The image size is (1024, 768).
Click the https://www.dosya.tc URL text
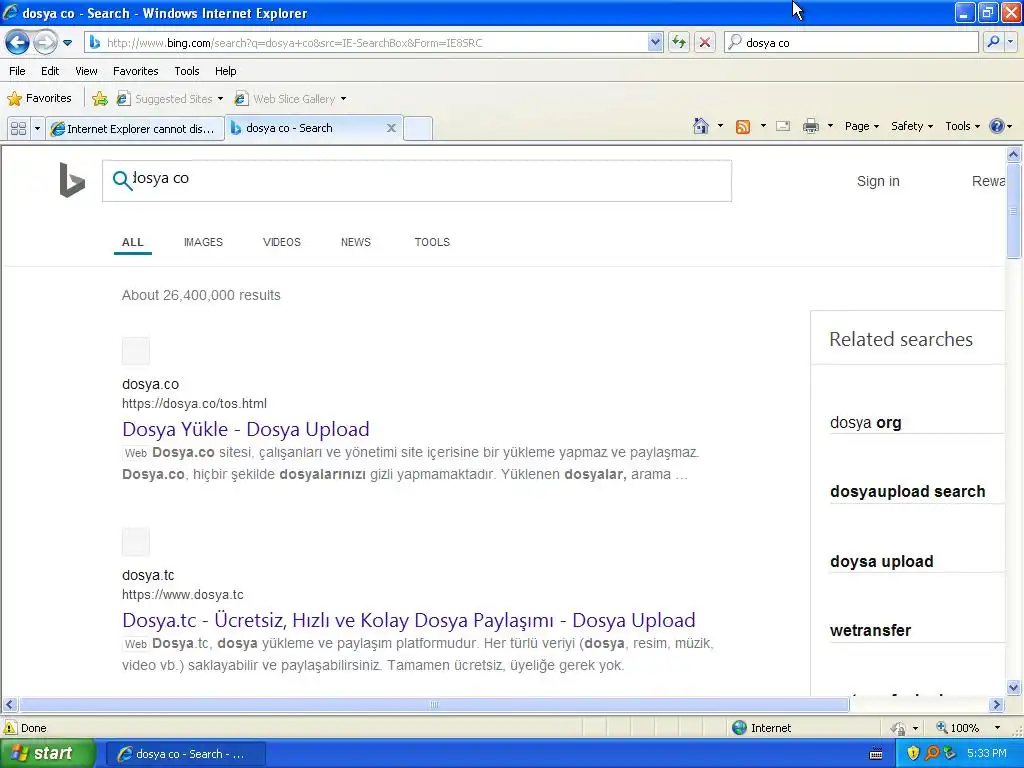coord(182,595)
